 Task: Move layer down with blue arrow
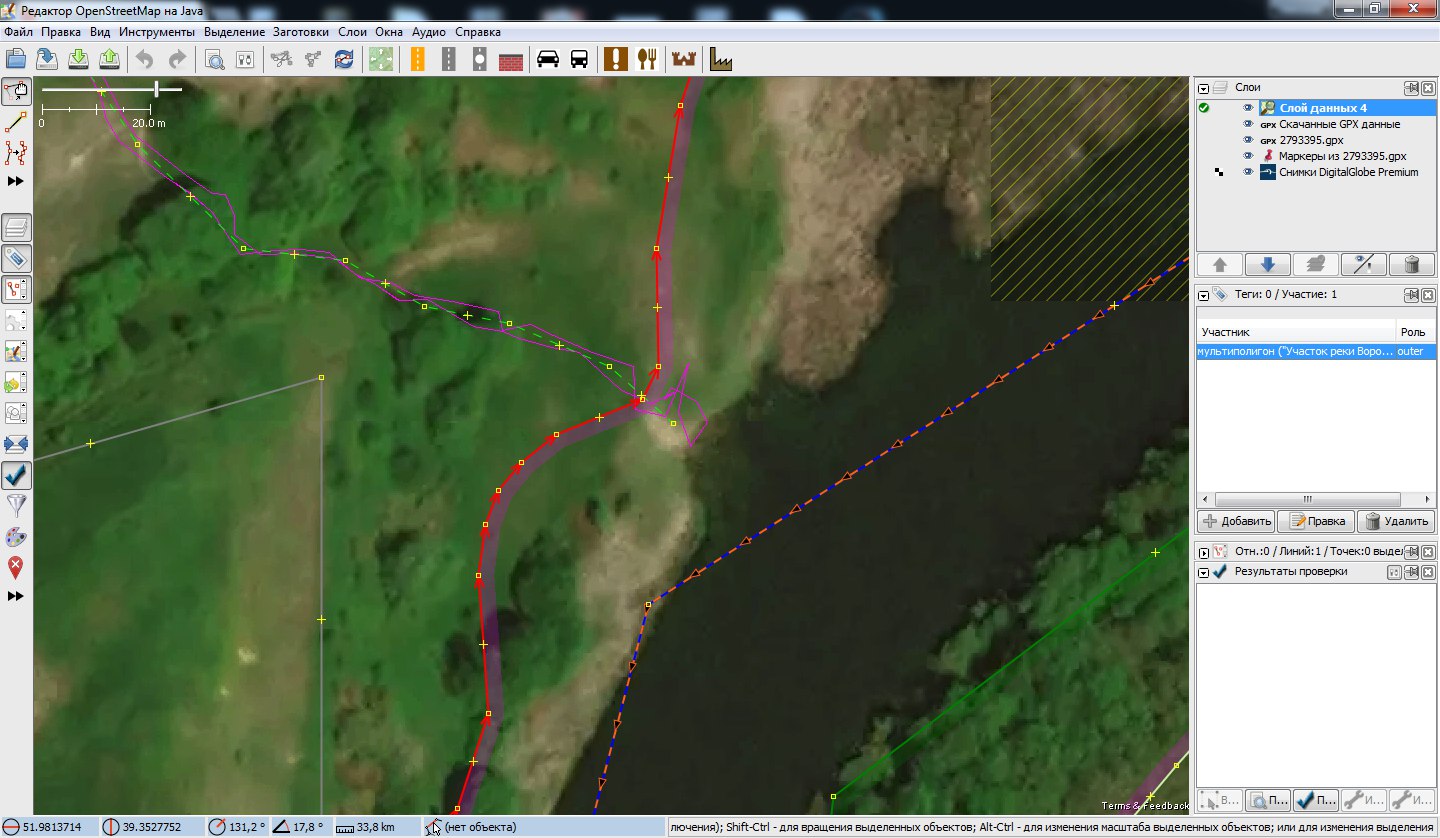[x=1268, y=265]
